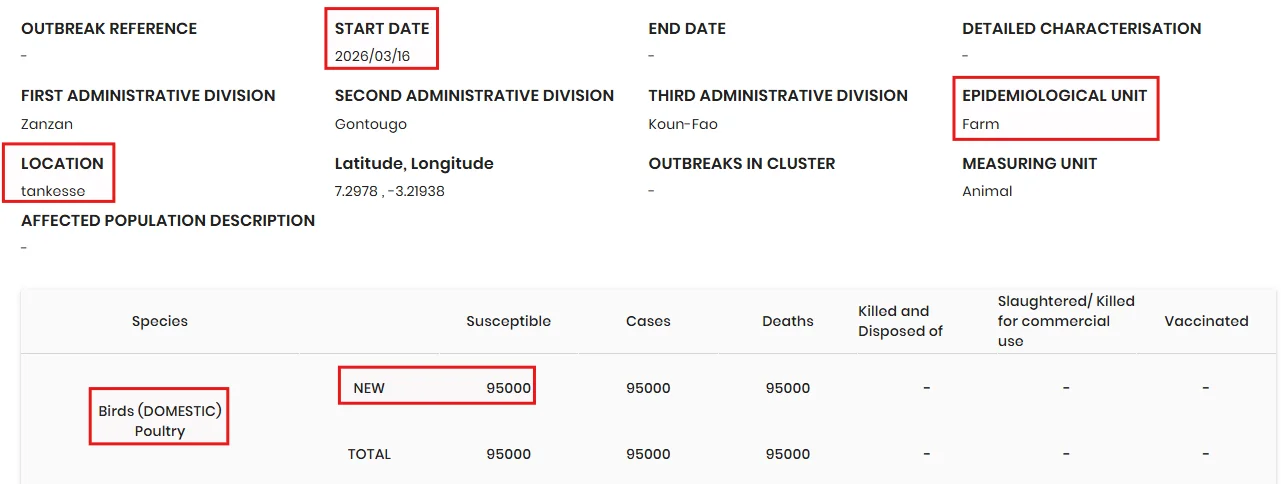Click the Gontougo second division value
The image size is (1281, 484).
(x=371, y=124)
